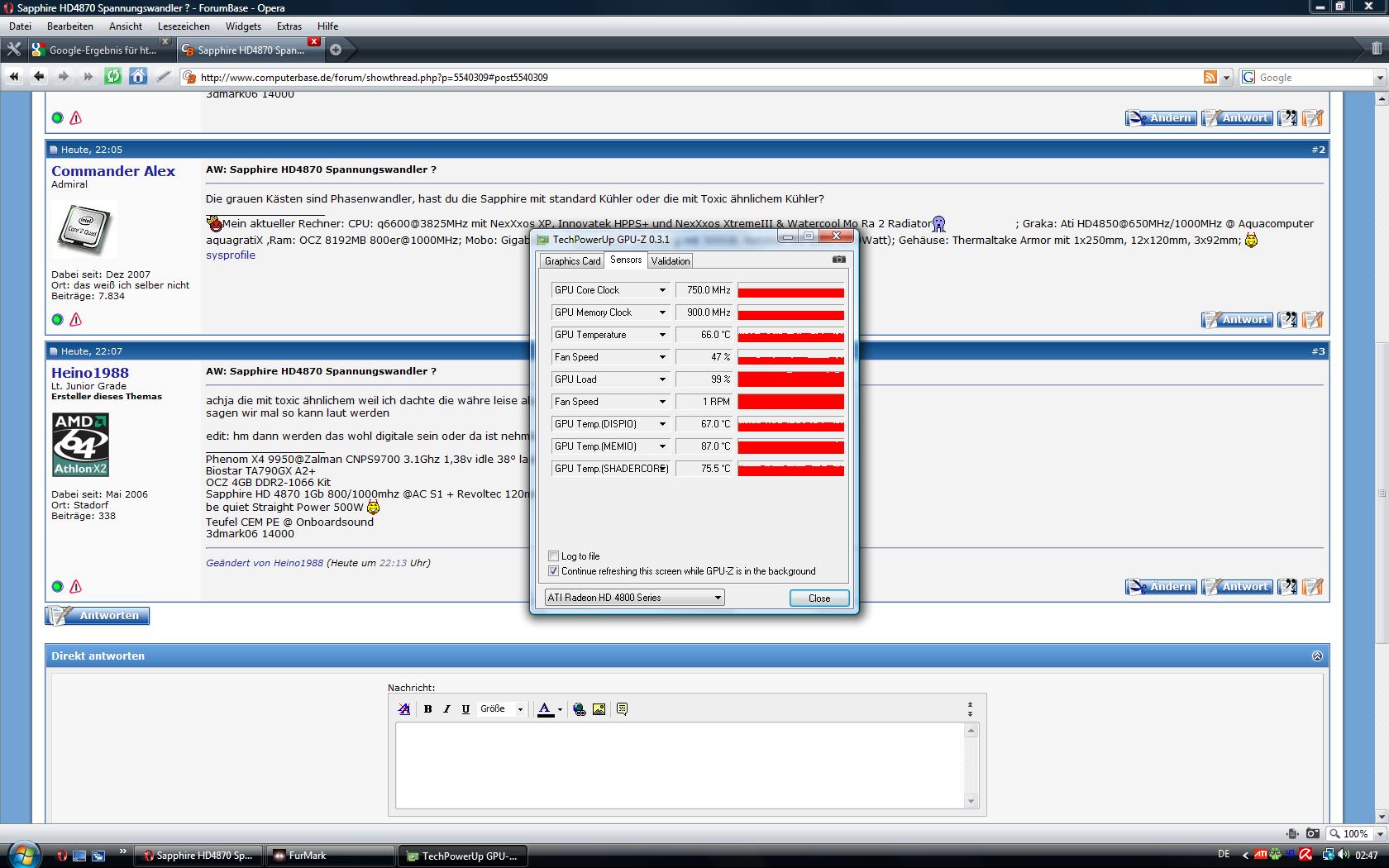Uncheck continue refreshing in background

[554, 571]
